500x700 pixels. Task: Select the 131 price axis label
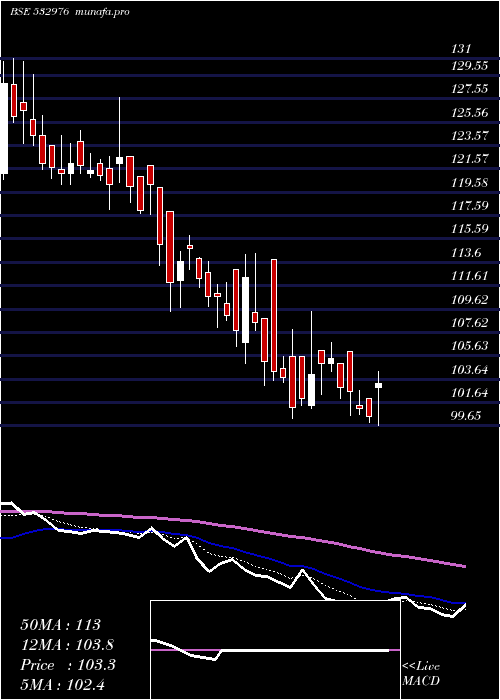click(x=461, y=49)
